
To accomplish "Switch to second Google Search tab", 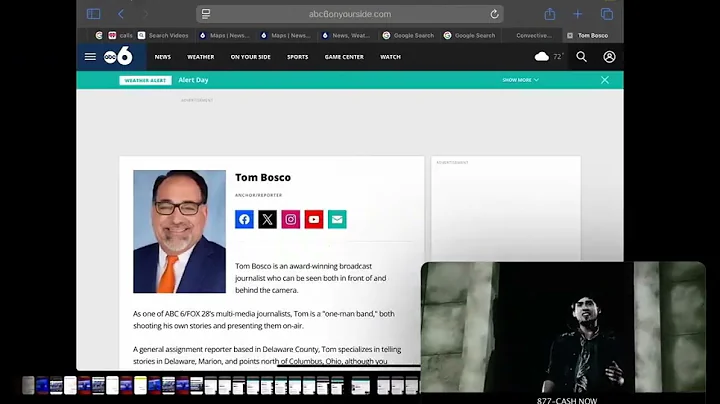I will [469, 35].
